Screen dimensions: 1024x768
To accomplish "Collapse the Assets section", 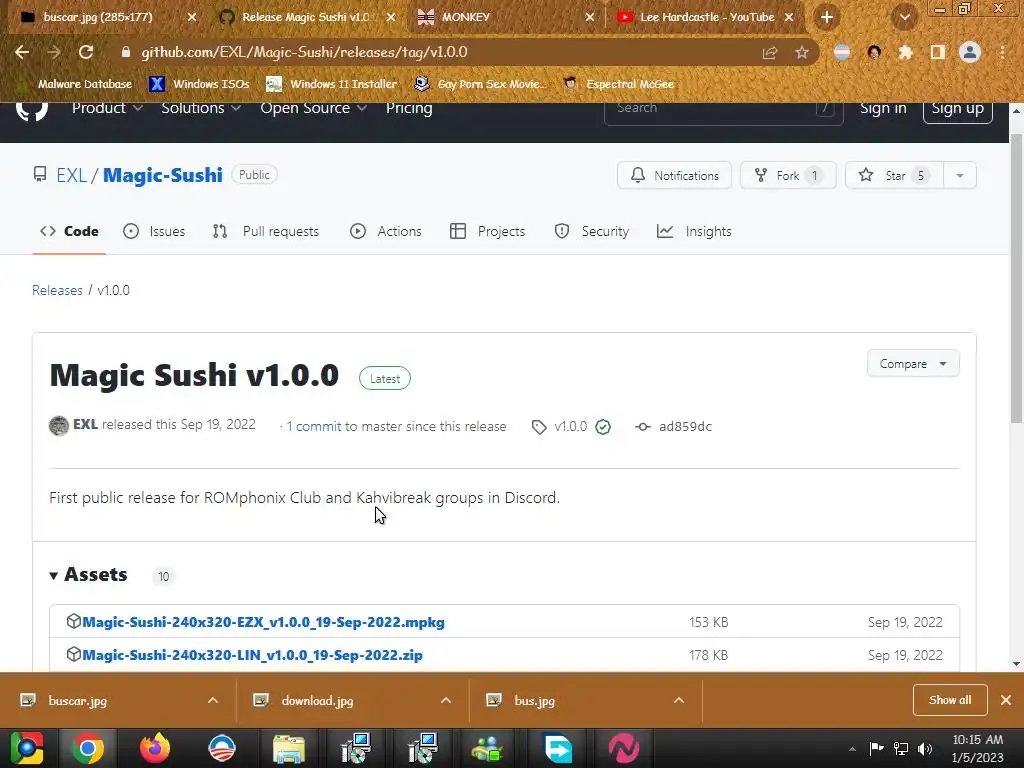I will (89, 575).
